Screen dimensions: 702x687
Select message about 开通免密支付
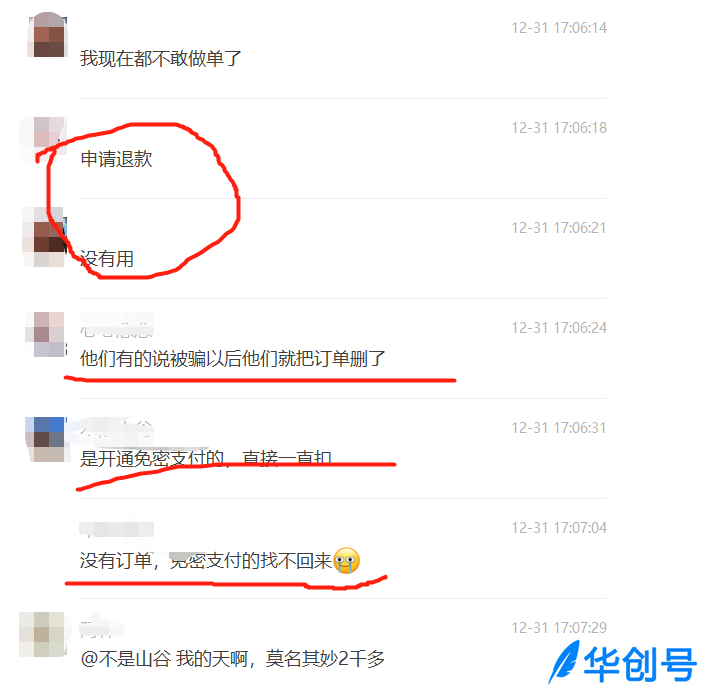[205, 459]
